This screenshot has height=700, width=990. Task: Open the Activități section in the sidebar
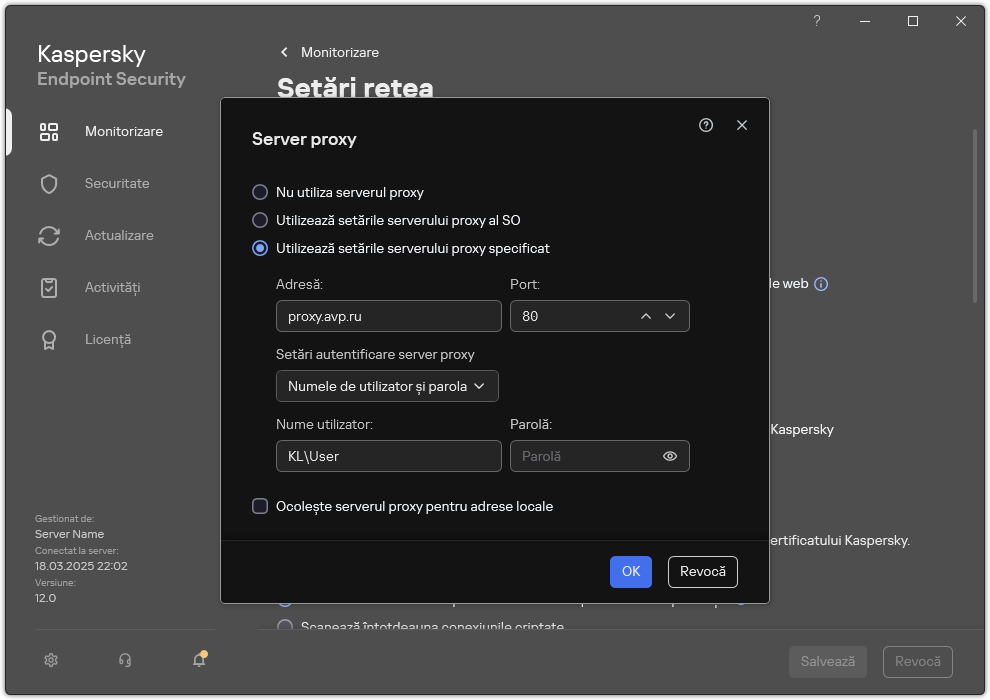coord(114,287)
